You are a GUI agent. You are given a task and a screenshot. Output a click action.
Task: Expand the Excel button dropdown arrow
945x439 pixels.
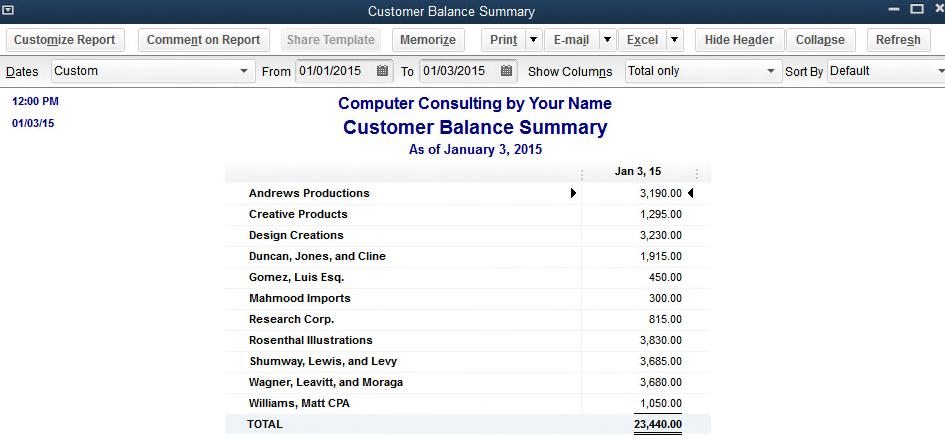click(x=674, y=40)
